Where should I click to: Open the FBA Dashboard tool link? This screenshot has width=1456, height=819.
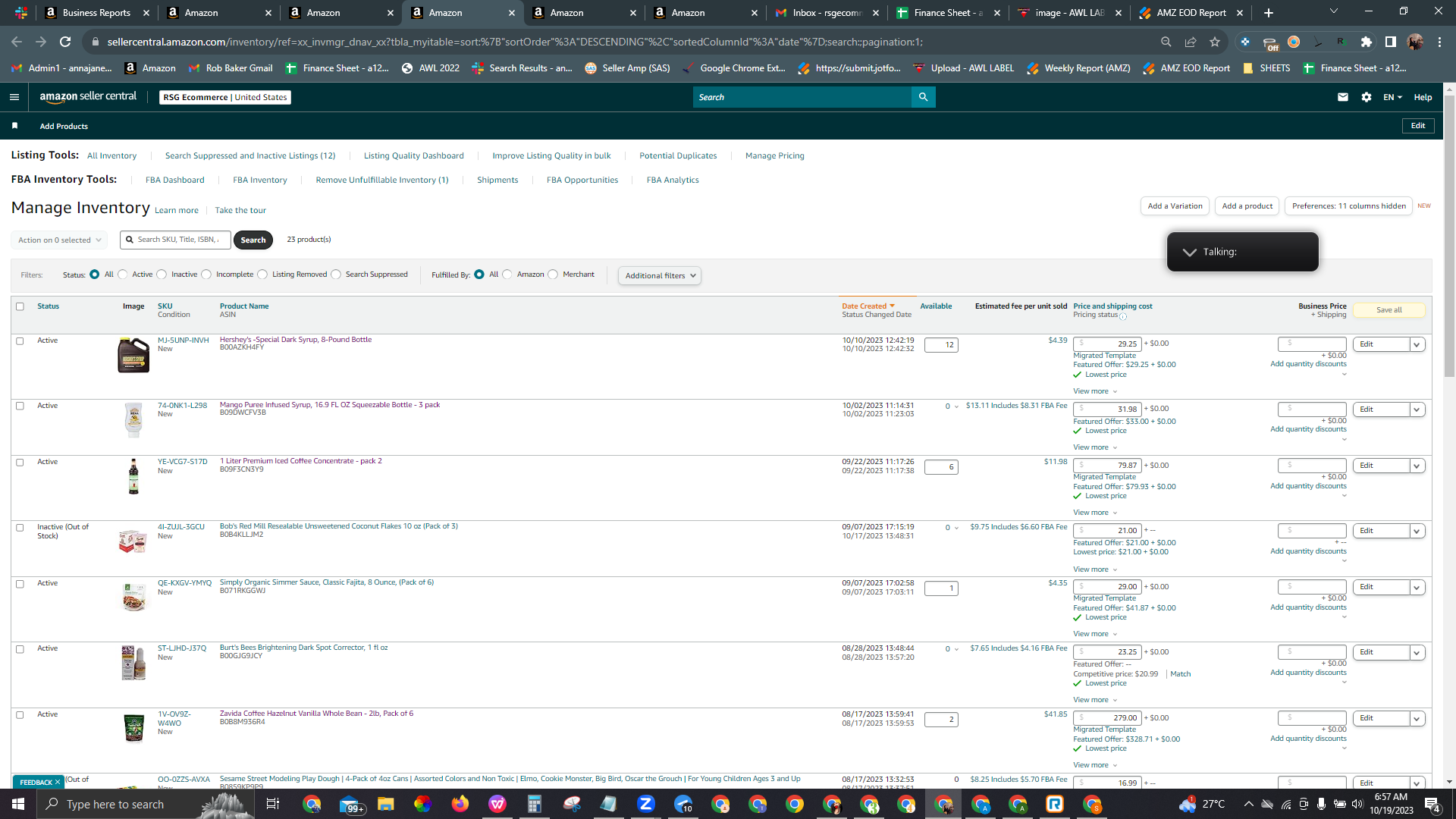(x=174, y=180)
